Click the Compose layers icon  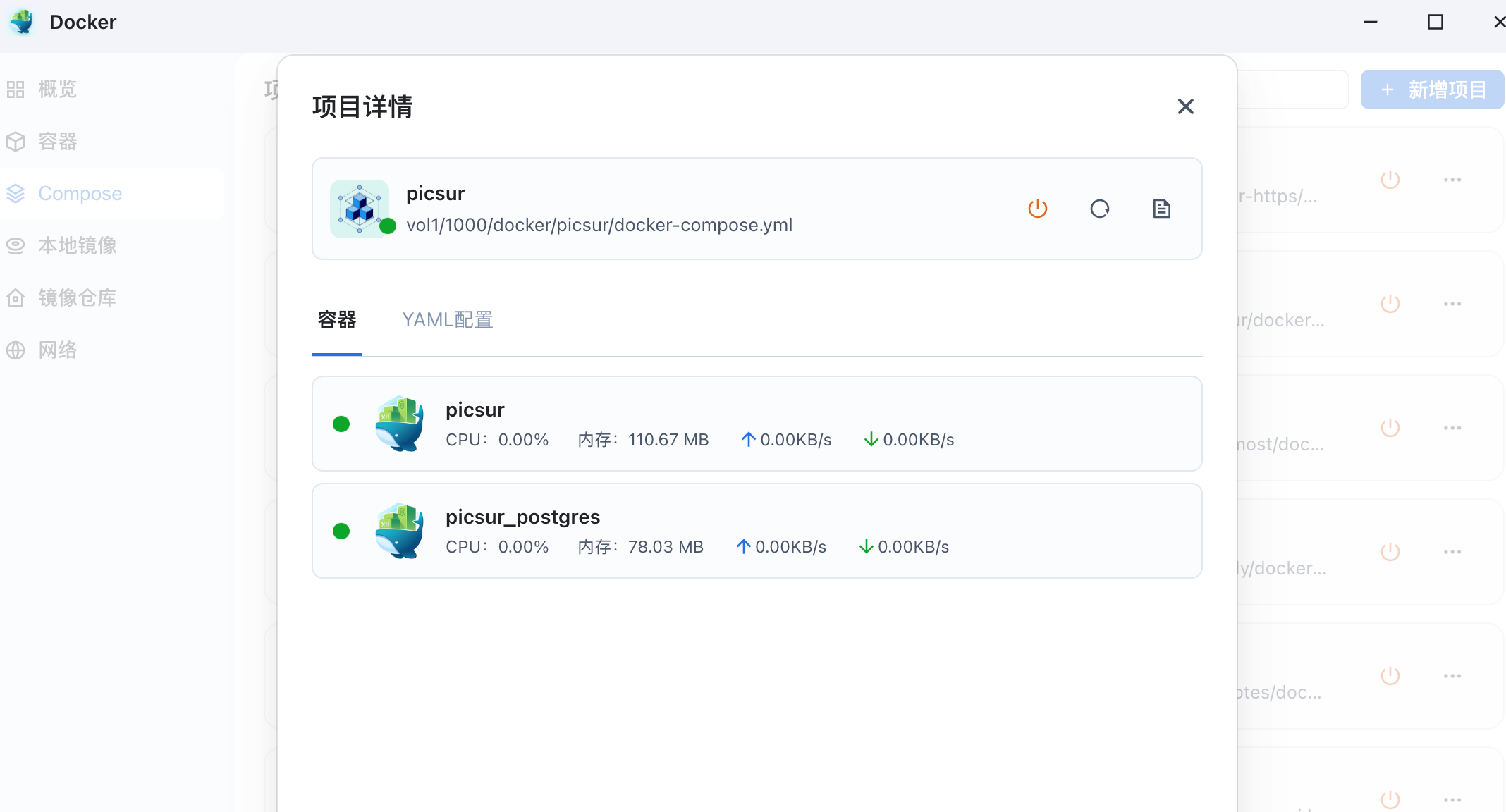[x=16, y=194]
